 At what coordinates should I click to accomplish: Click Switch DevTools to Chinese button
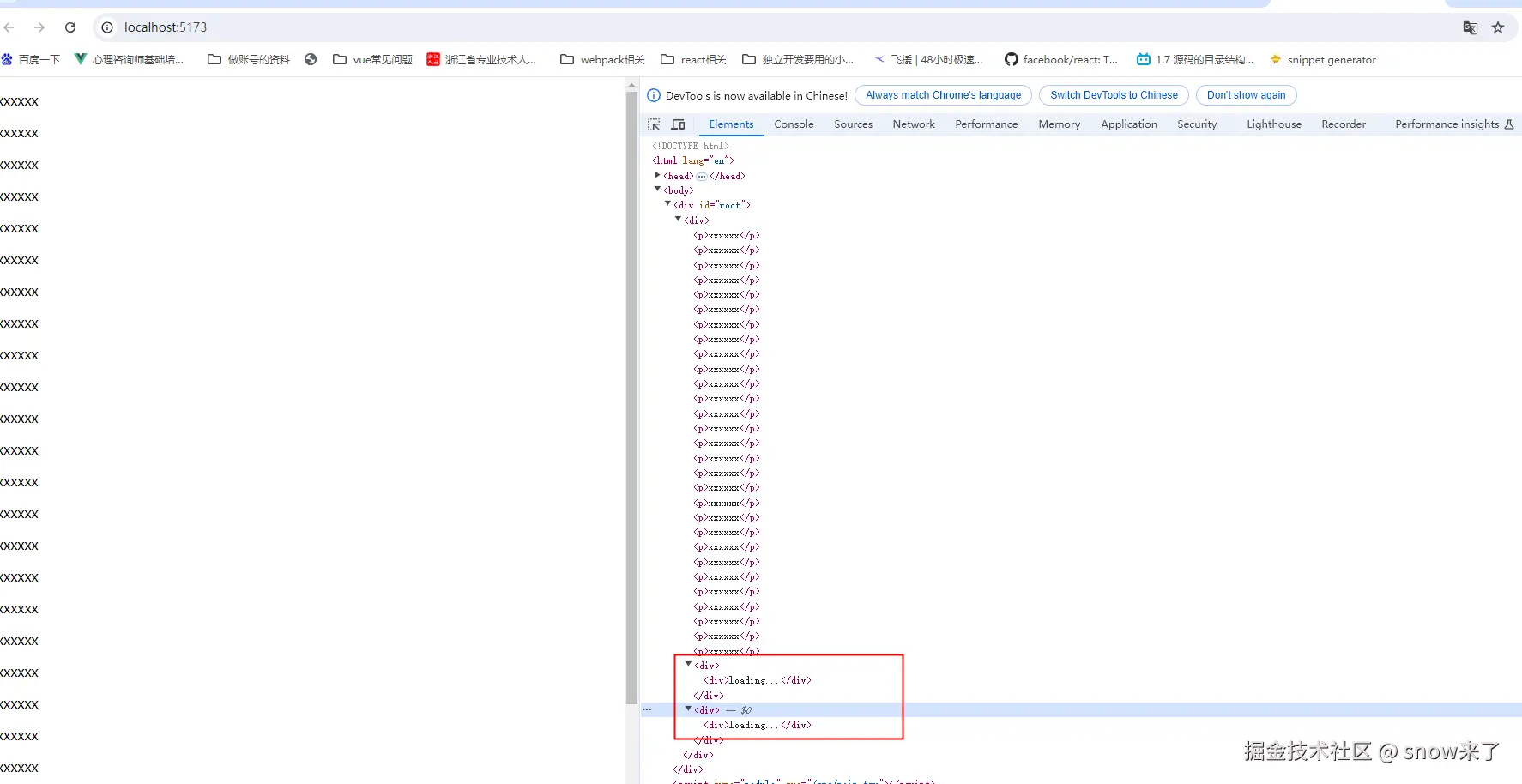(1114, 95)
